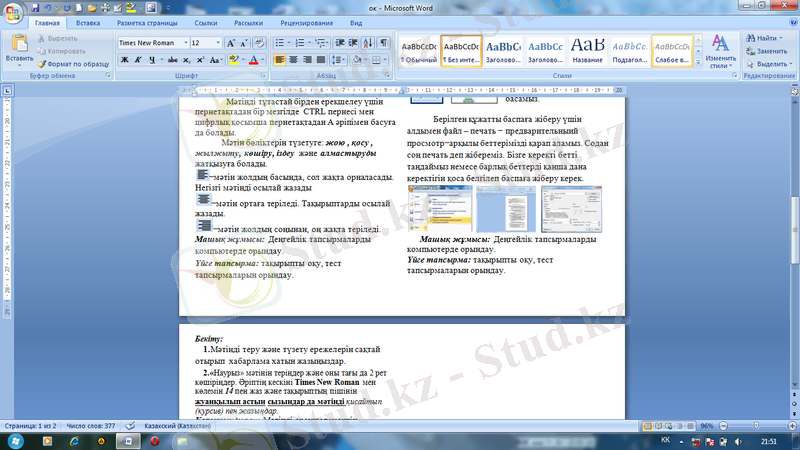Toggle italic formatting (К)

139,60
